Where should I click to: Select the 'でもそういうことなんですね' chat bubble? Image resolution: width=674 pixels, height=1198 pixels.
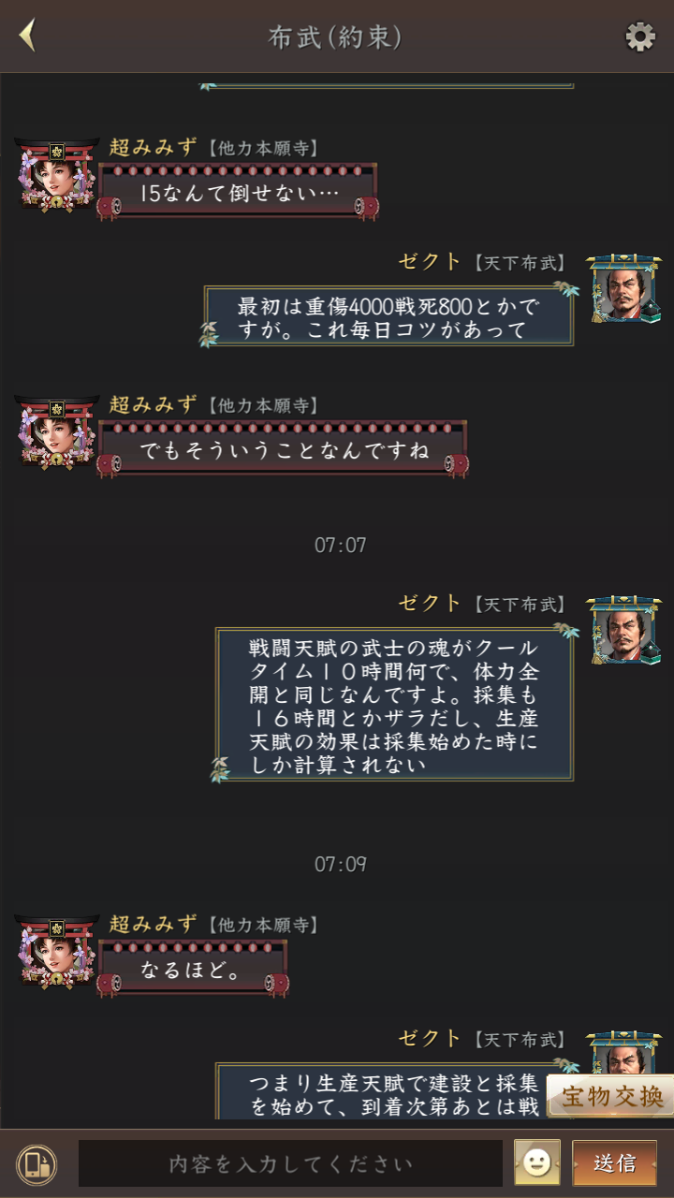[x=283, y=448]
